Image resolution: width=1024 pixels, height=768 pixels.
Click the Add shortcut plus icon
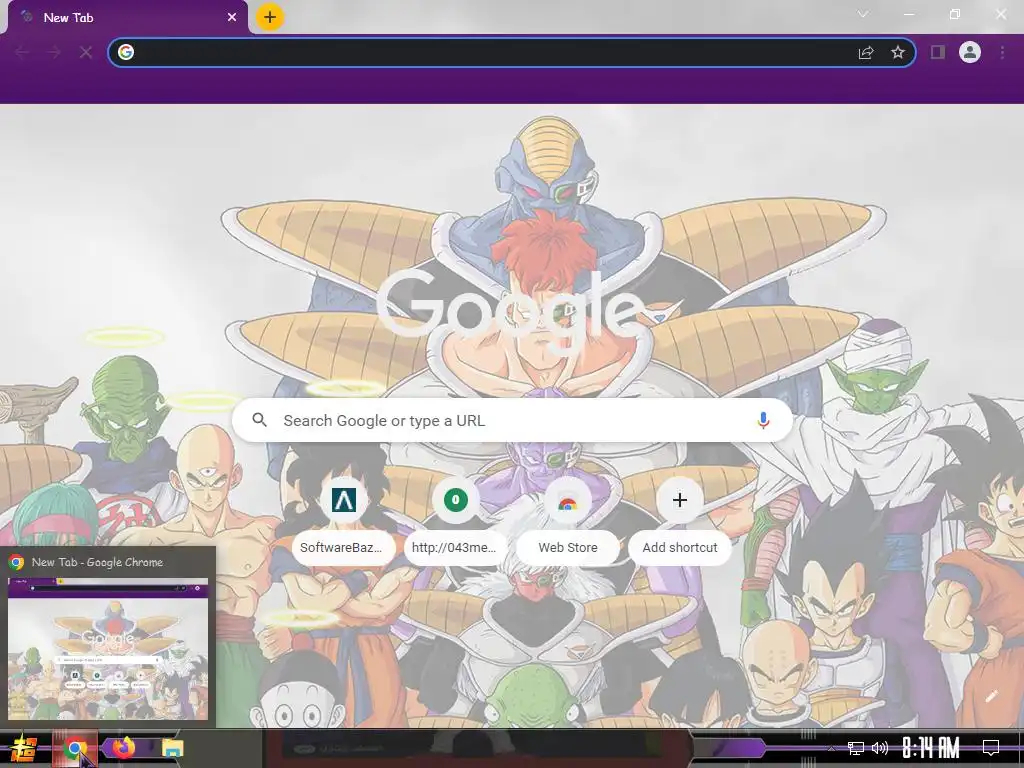pyautogui.click(x=680, y=500)
